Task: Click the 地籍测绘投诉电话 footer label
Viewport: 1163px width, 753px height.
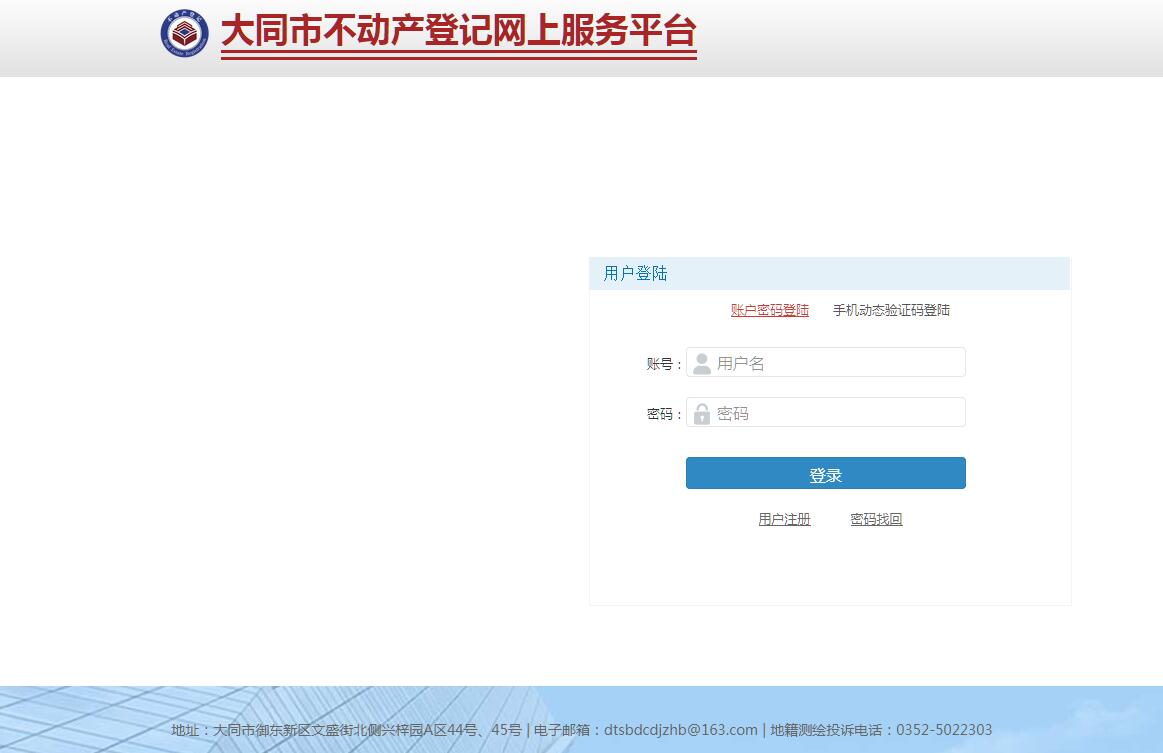Action: point(826,730)
